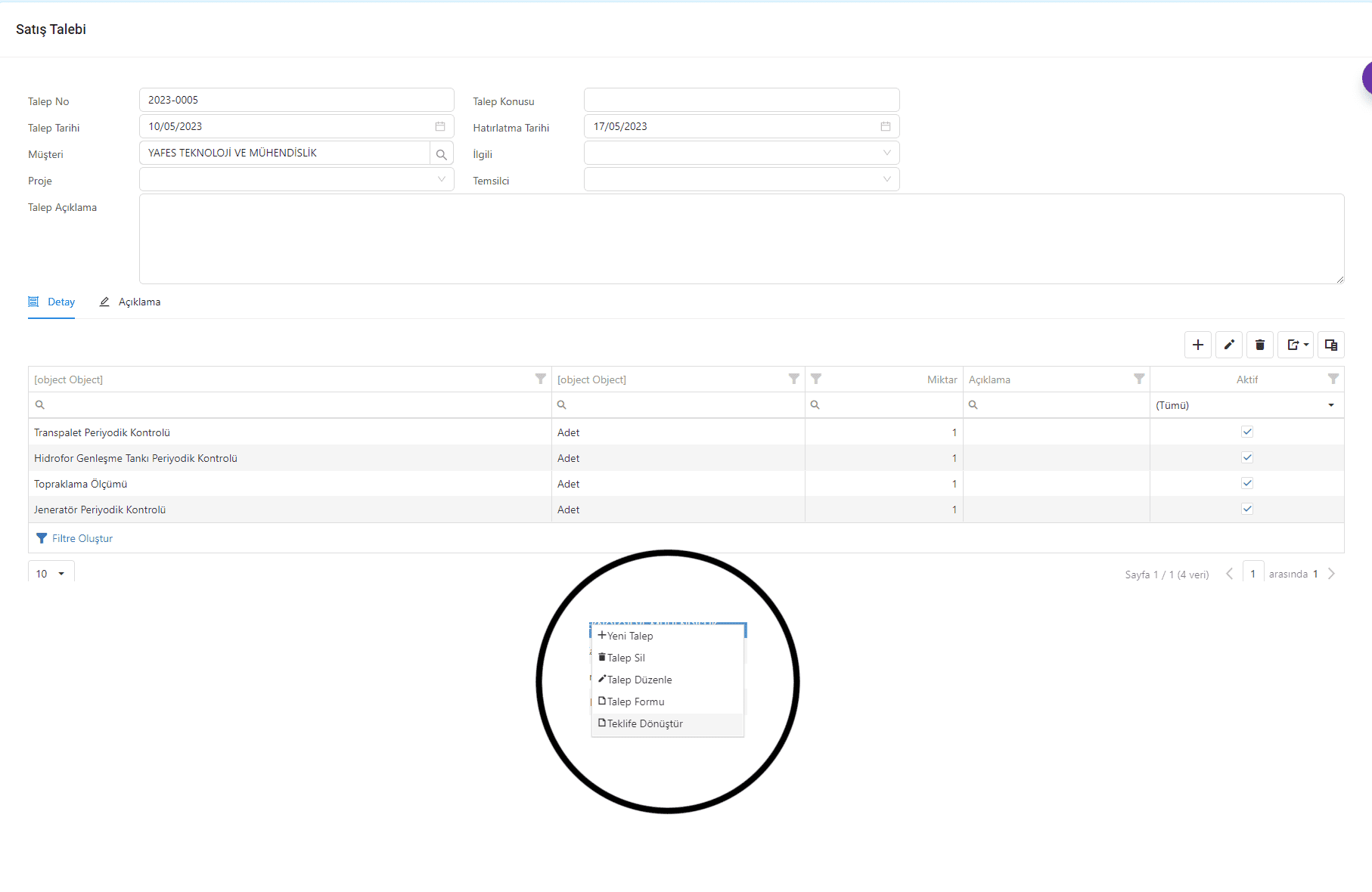This screenshot has width=1372, height=892.
Task: Click the Müşteri search magnifier button
Action: pos(442,153)
